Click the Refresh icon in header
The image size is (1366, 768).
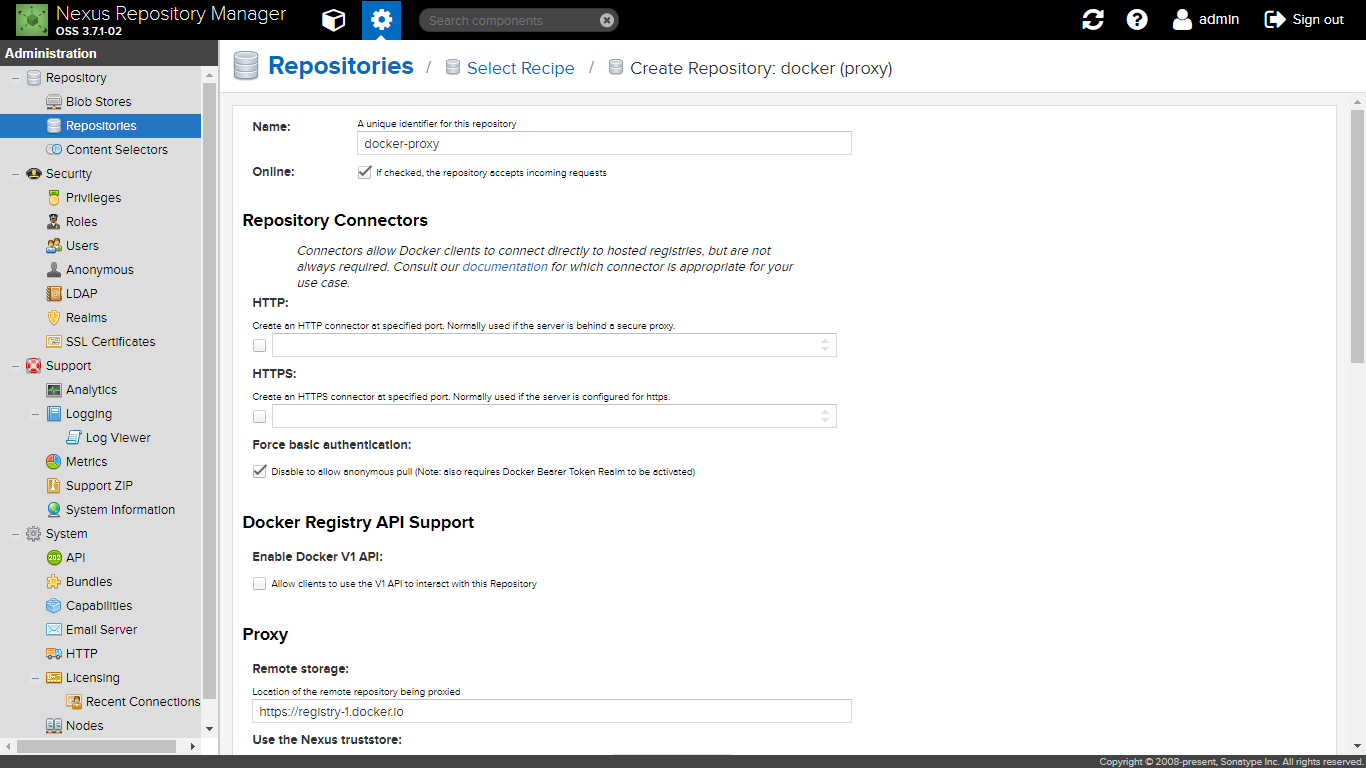click(x=1093, y=20)
